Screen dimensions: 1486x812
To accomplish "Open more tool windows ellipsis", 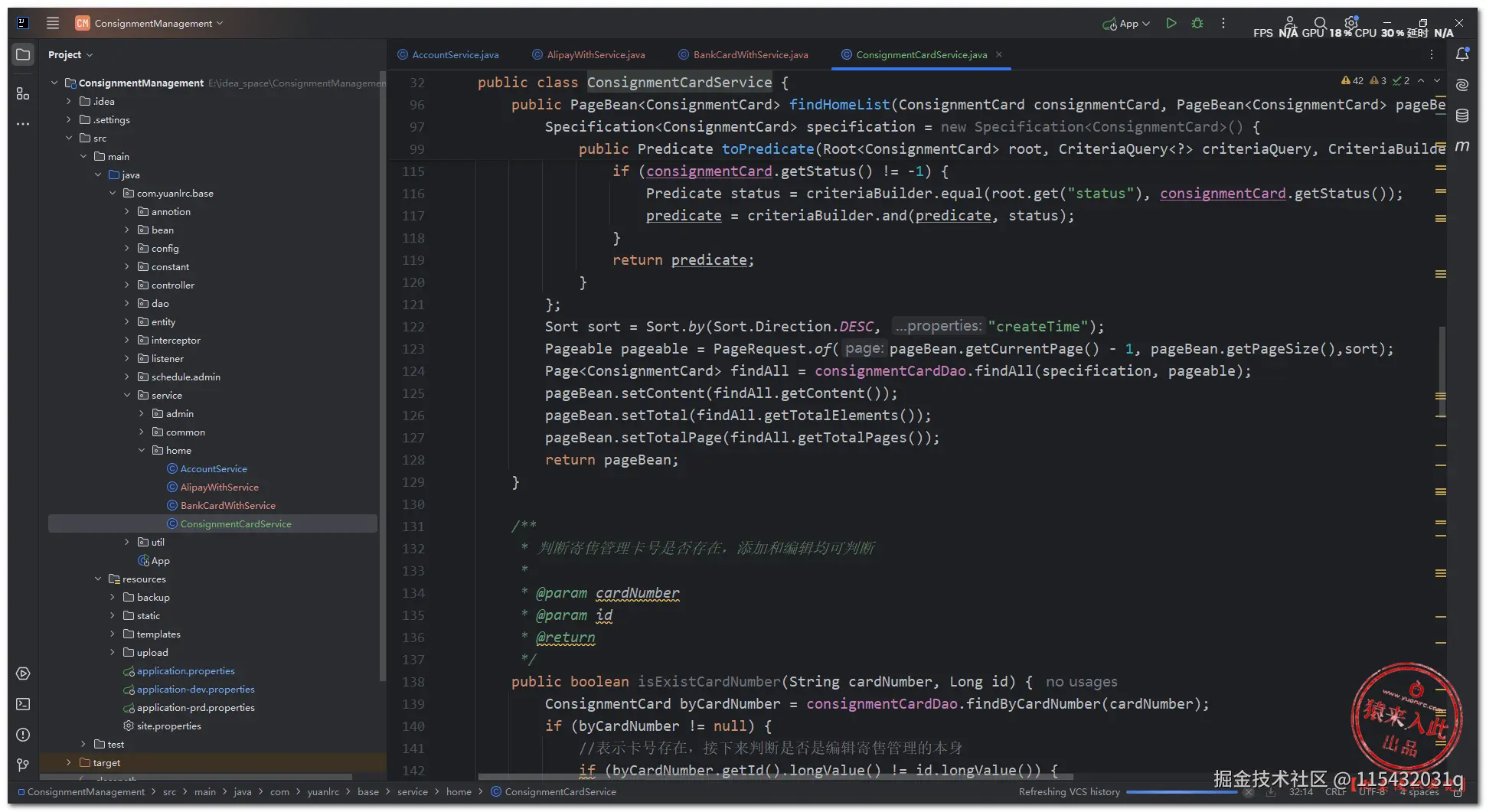I will tap(23, 123).
